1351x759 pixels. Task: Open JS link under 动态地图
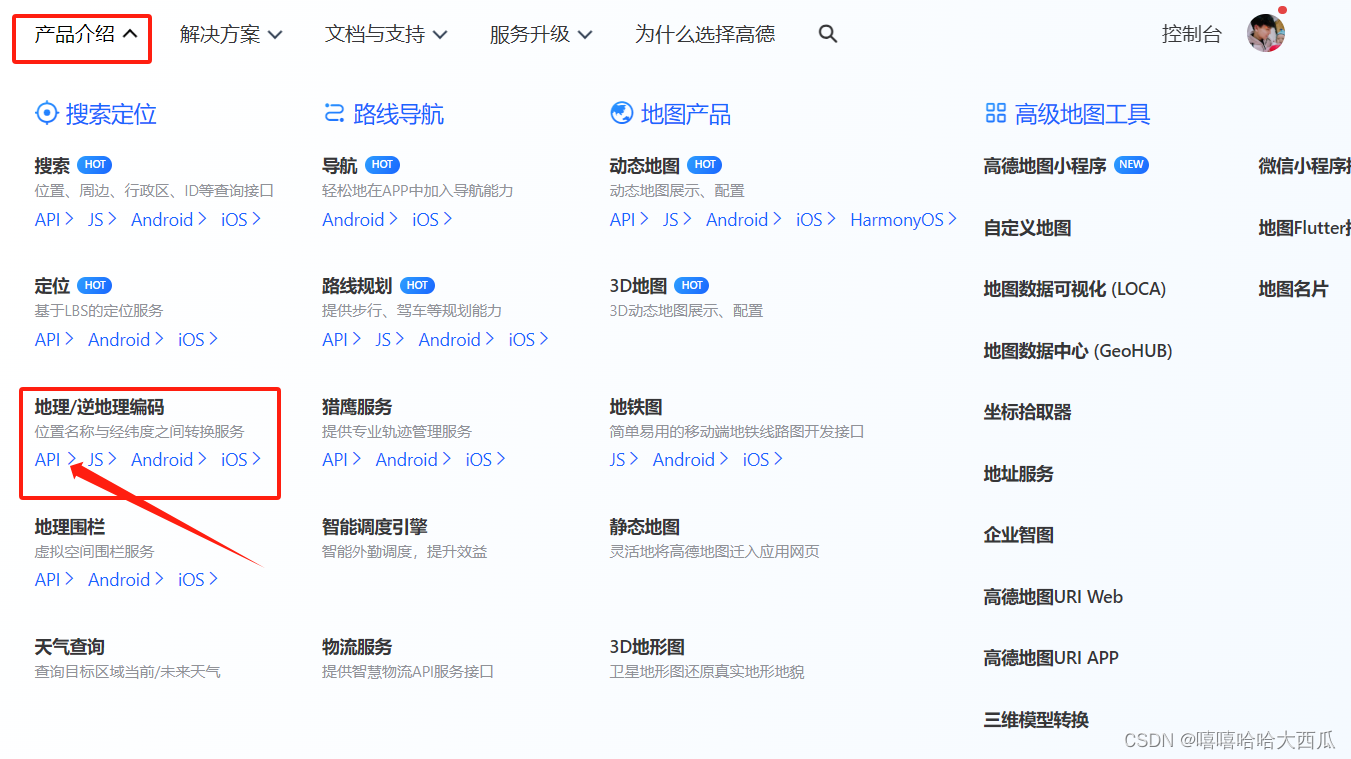[x=678, y=219]
